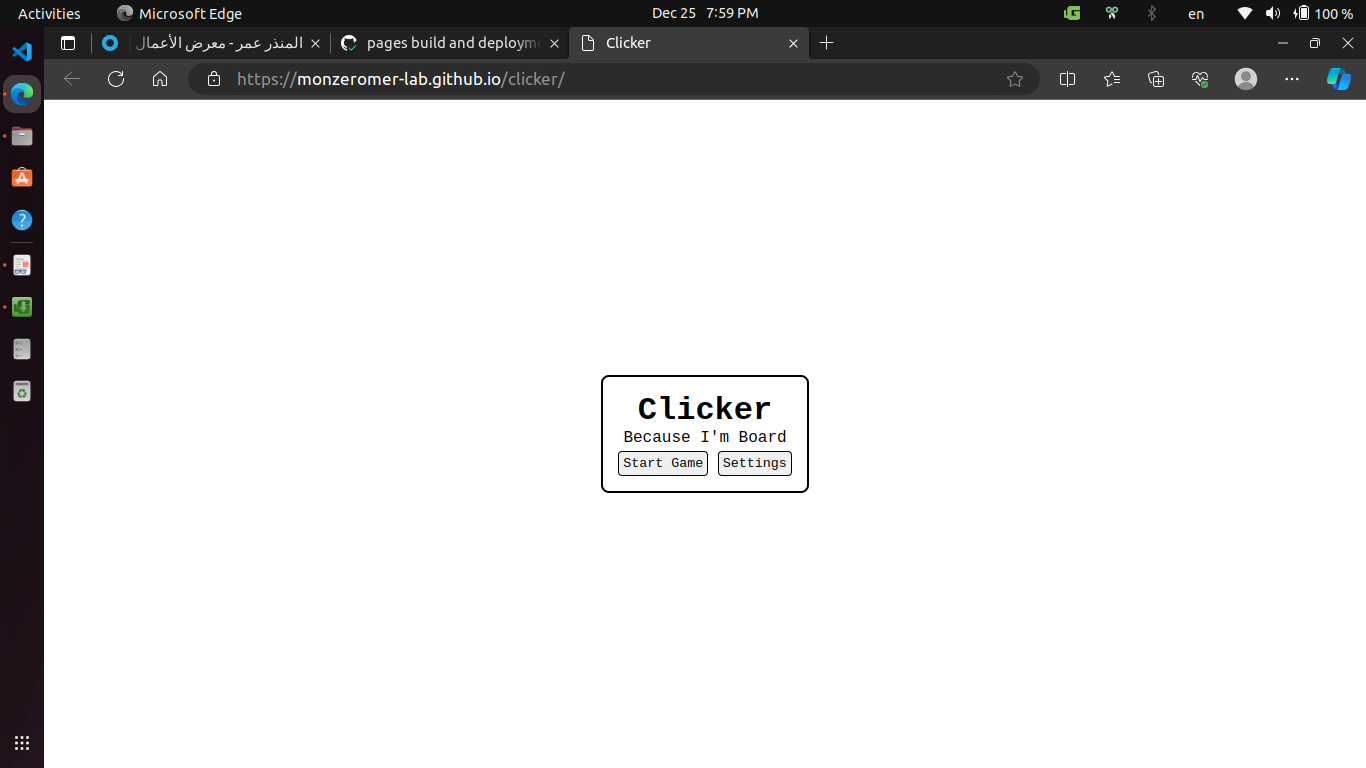Viewport: 1366px width, 768px height.
Task: Open Visual Studio Code from the dock
Action: [22, 52]
